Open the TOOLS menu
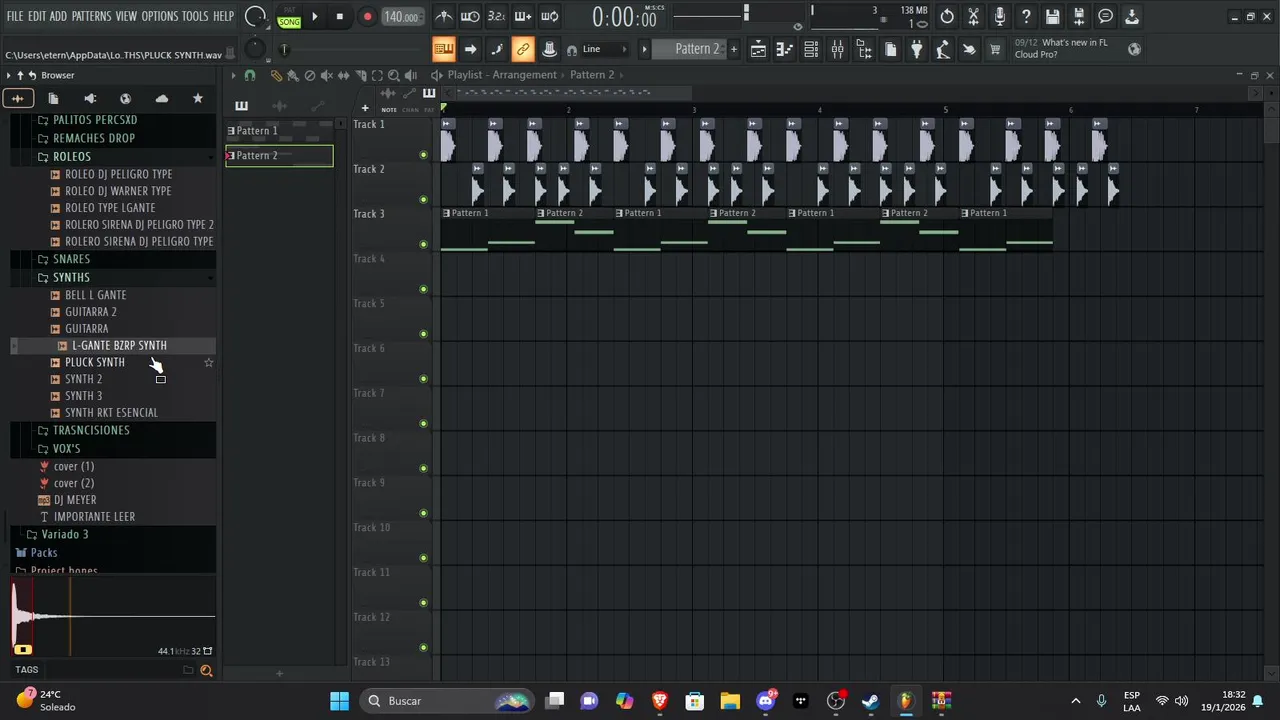This screenshot has width=1280, height=720. pos(195,16)
